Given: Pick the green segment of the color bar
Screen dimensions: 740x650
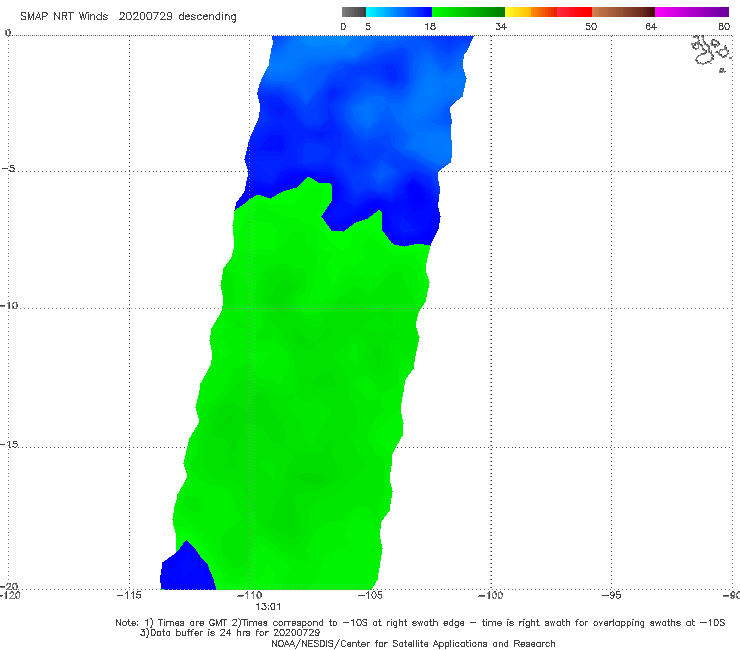Looking at the screenshot, I should click(x=468, y=12).
